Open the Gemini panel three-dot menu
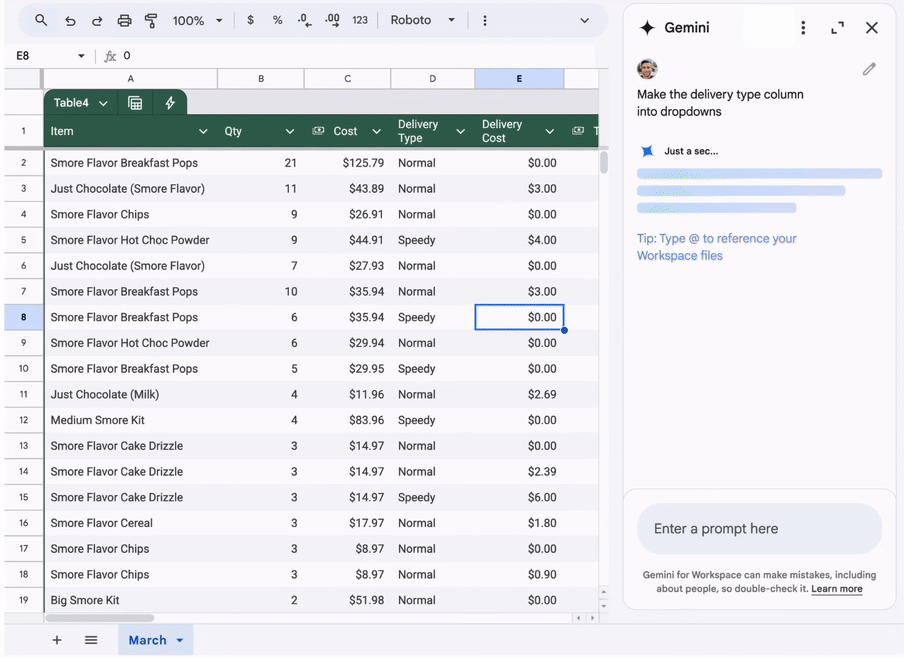 803,28
